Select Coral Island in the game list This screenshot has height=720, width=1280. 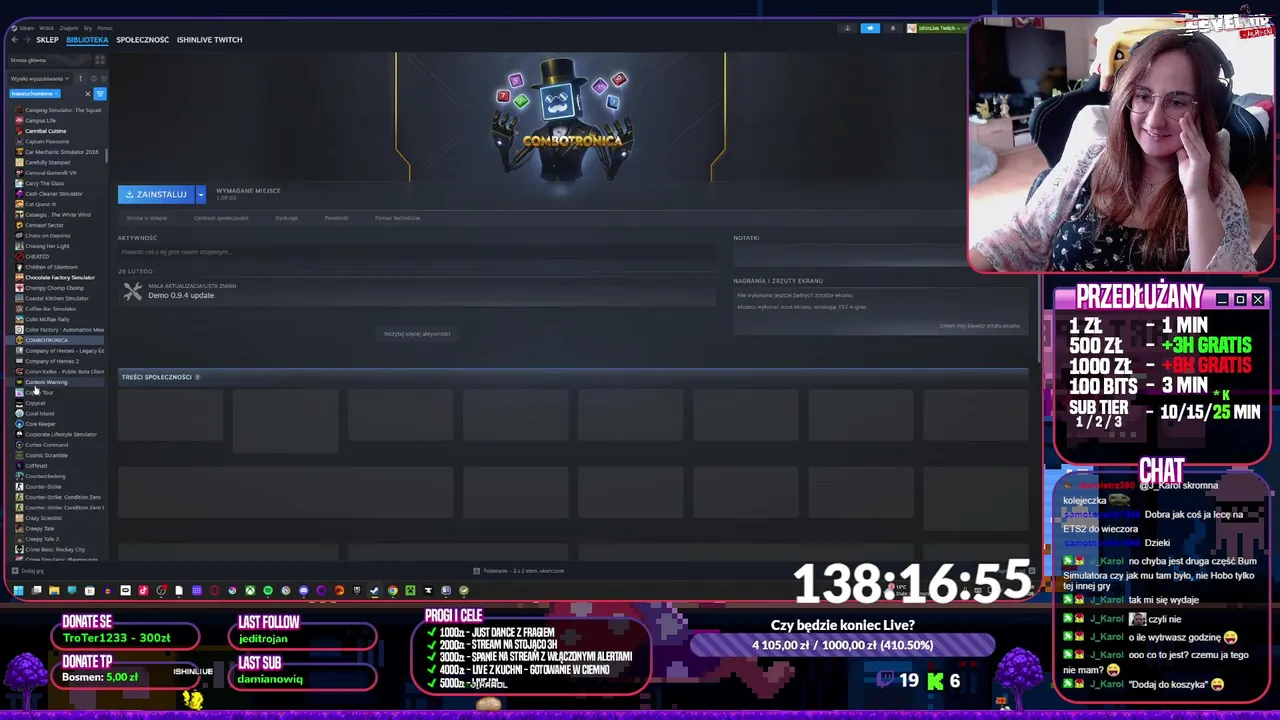pyautogui.click(x=40, y=413)
